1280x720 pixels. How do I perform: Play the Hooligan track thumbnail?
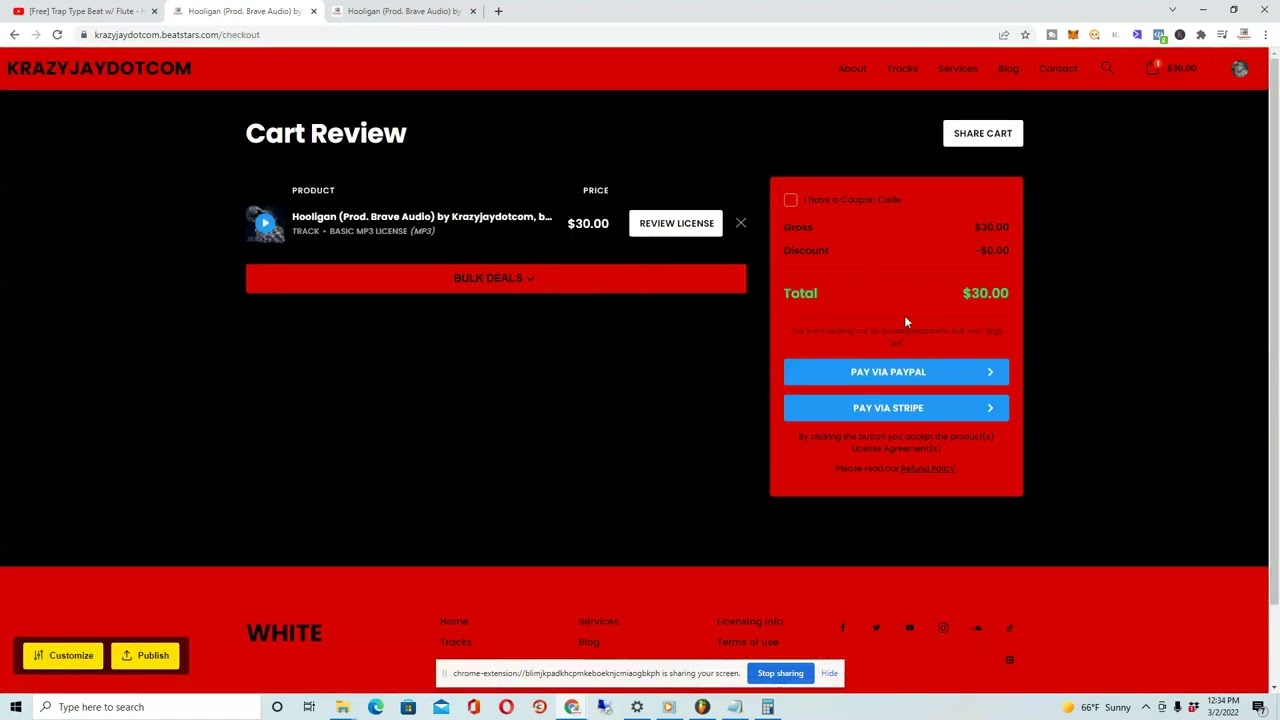(265, 223)
